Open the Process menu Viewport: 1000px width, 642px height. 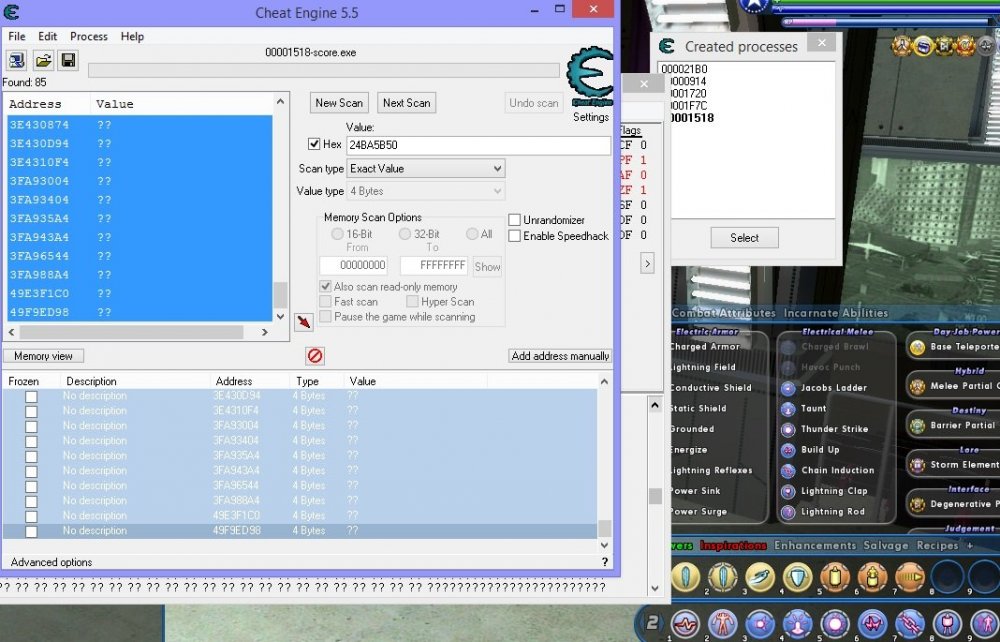88,36
